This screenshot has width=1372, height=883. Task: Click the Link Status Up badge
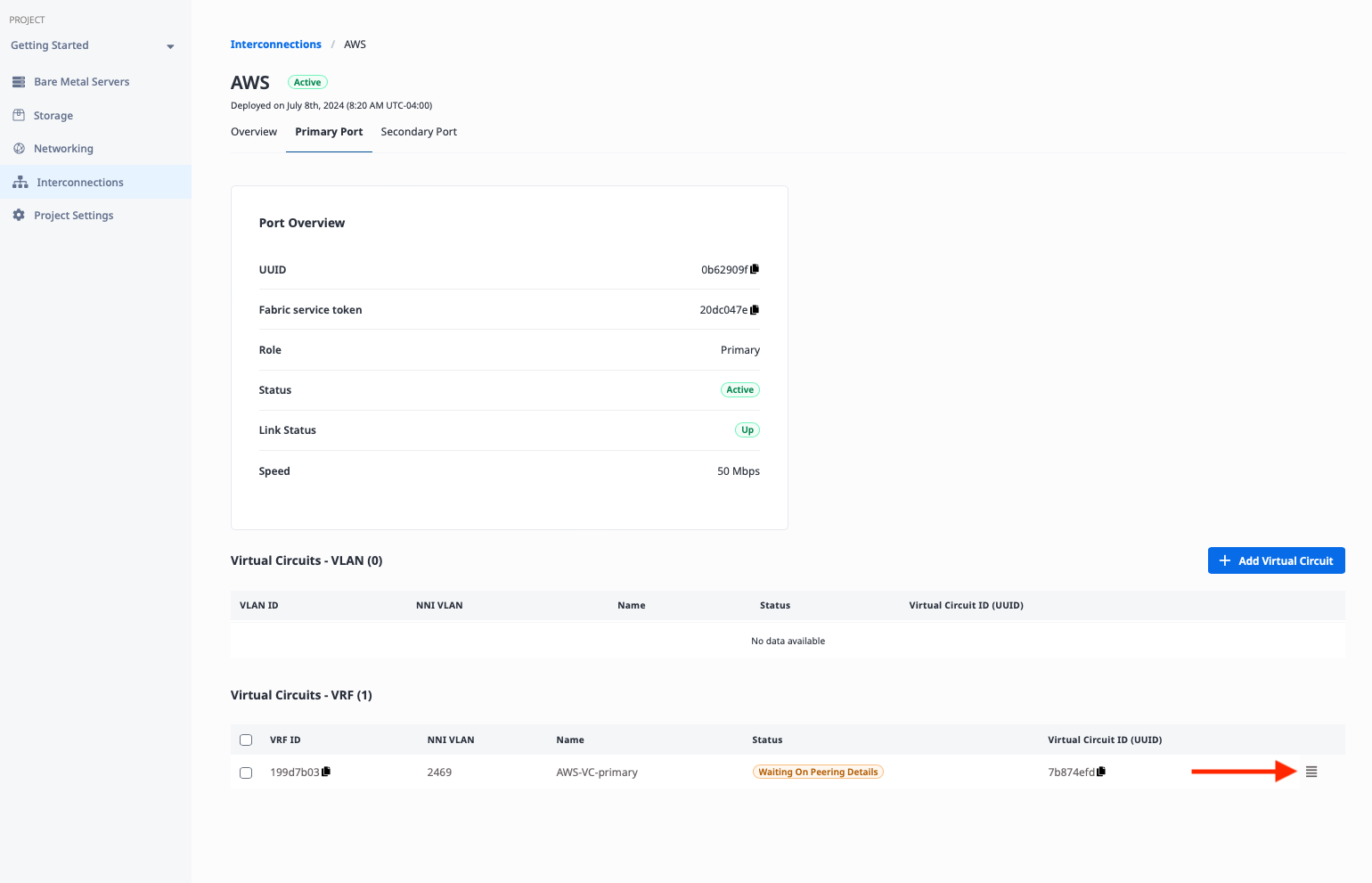point(747,429)
